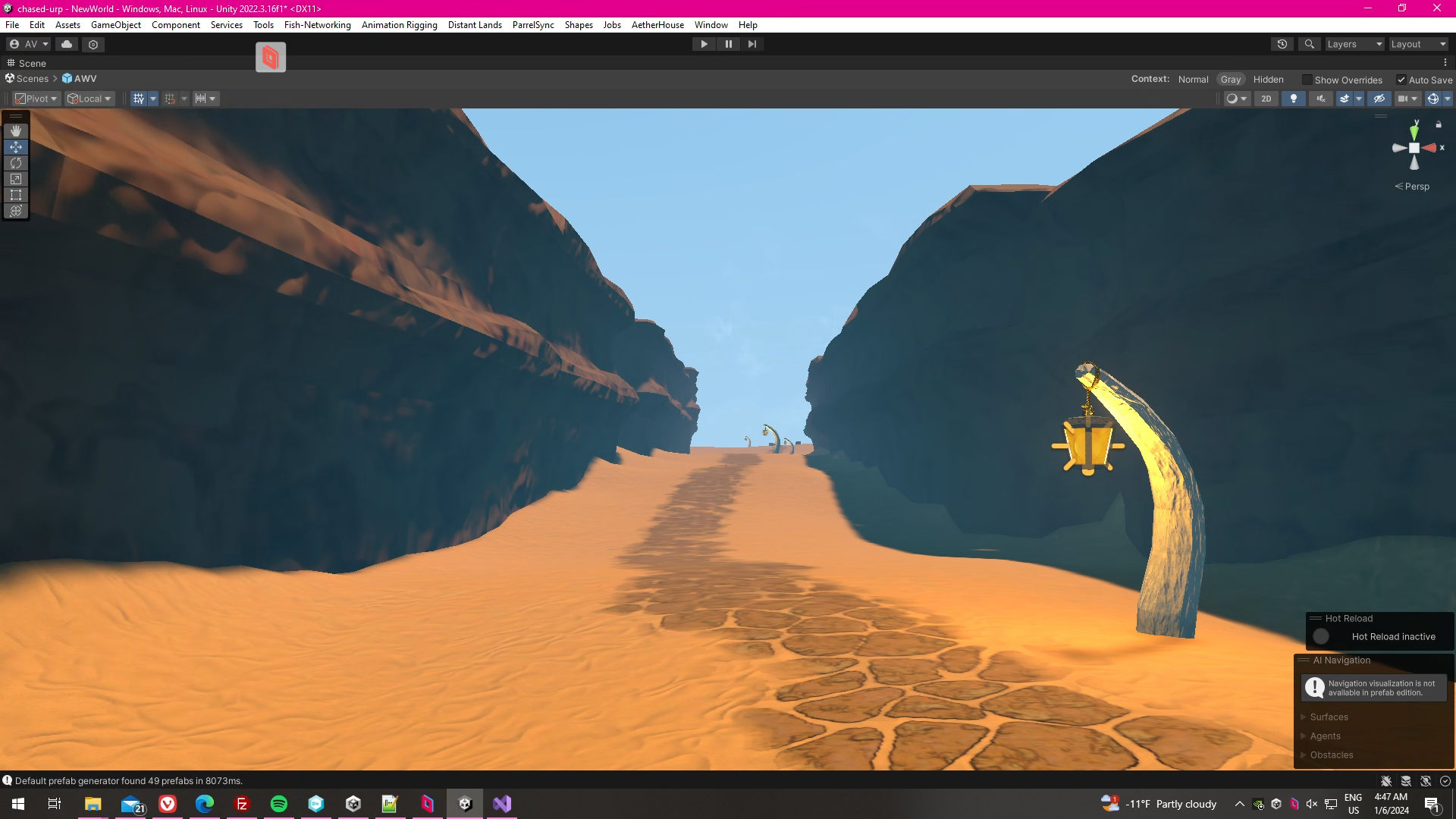Set prefab context to Hidden
1456x819 pixels.
(1268, 80)
